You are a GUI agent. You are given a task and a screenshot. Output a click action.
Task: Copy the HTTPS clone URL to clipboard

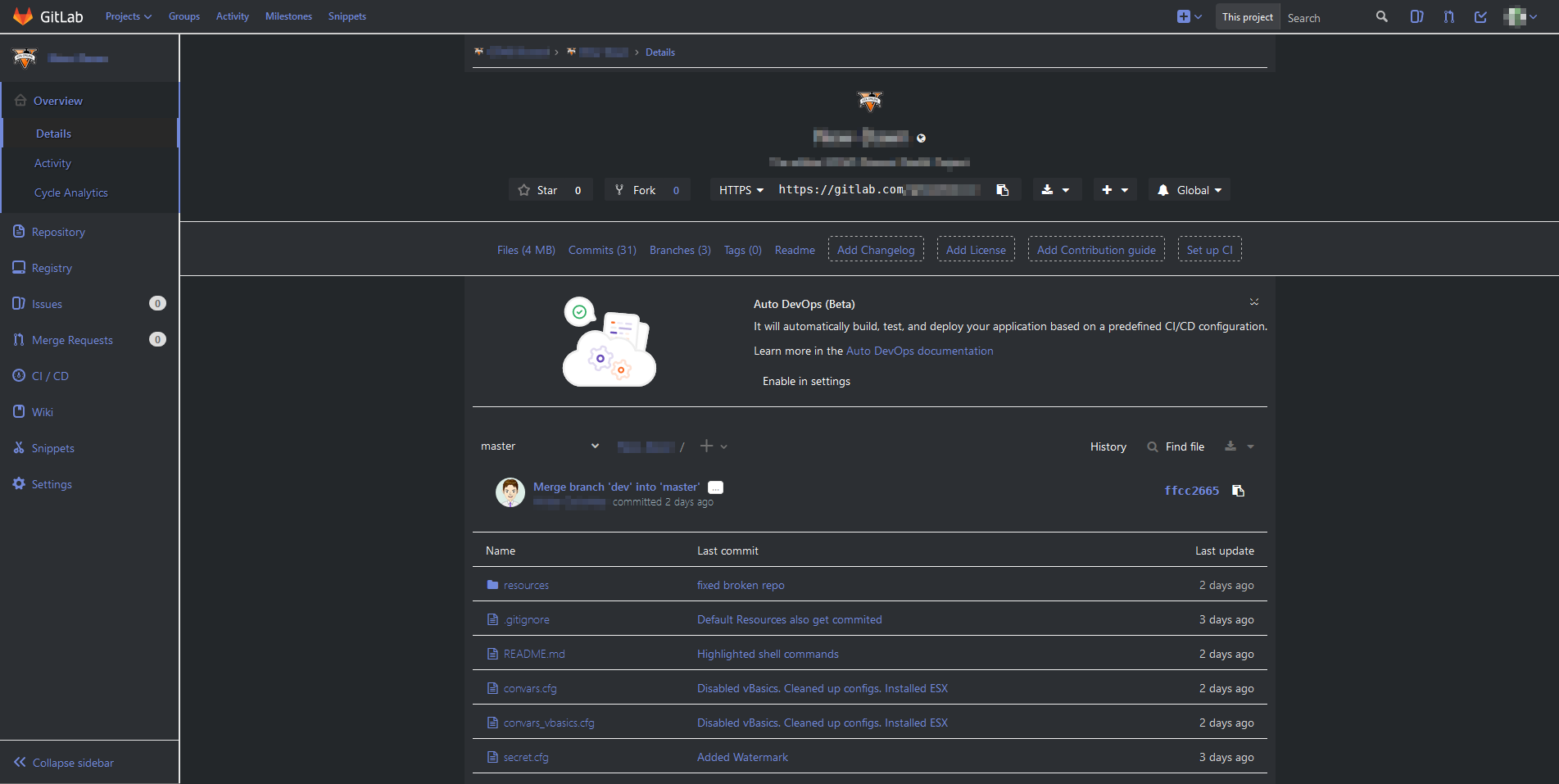(1002, 189)
